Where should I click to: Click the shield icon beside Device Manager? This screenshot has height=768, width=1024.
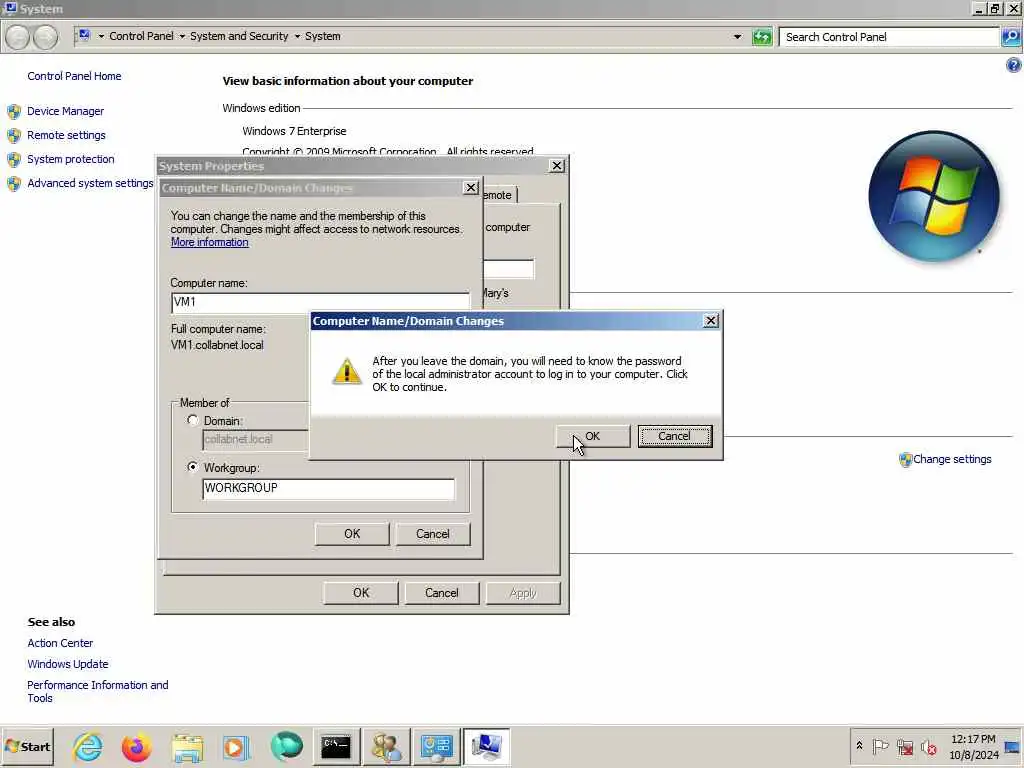[14, 112]
